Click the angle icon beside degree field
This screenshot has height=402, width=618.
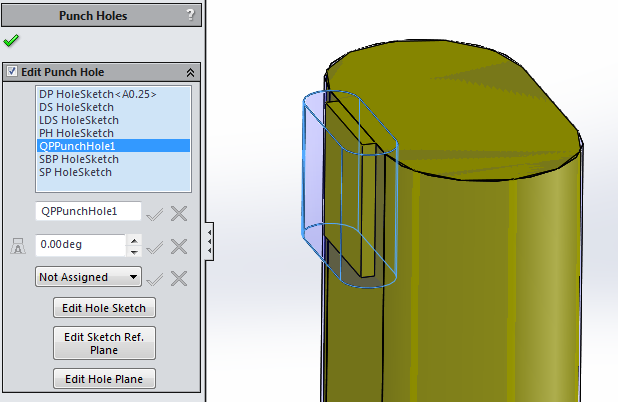tap(17, 246)
